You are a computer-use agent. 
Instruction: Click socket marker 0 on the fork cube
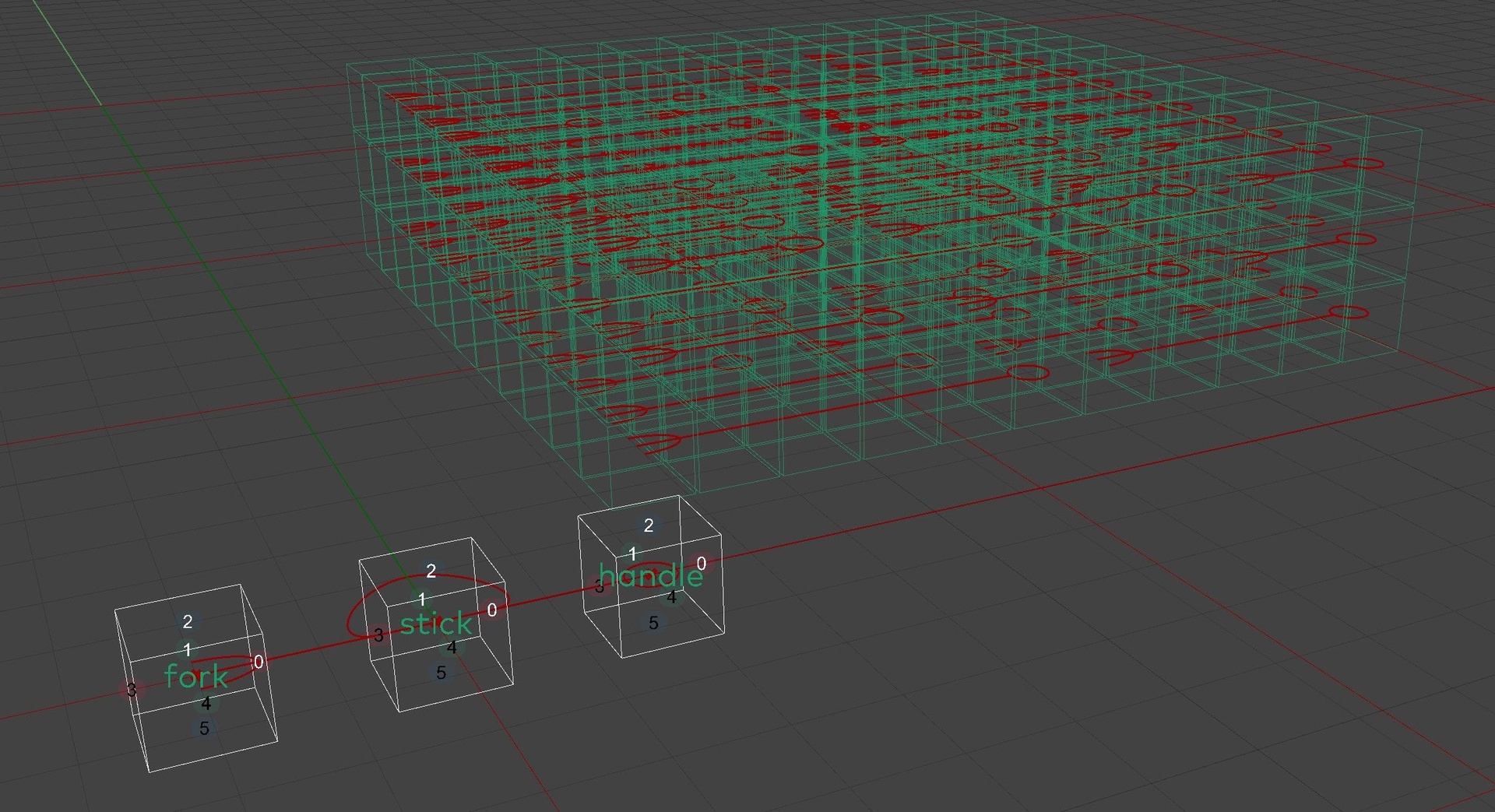259,662
